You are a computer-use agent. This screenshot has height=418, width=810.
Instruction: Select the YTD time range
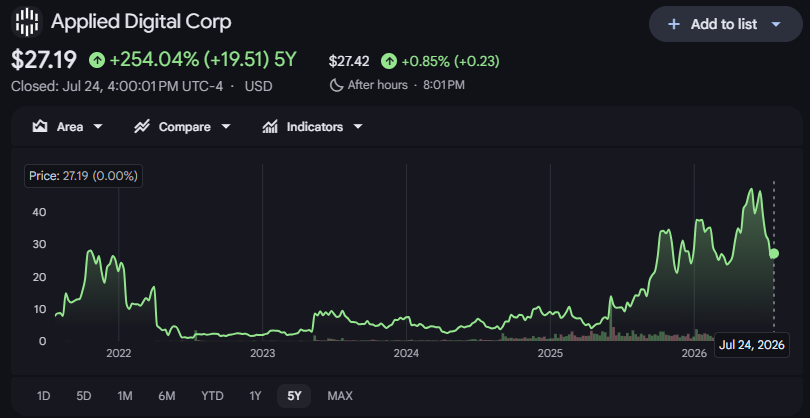tap(212, 396)
